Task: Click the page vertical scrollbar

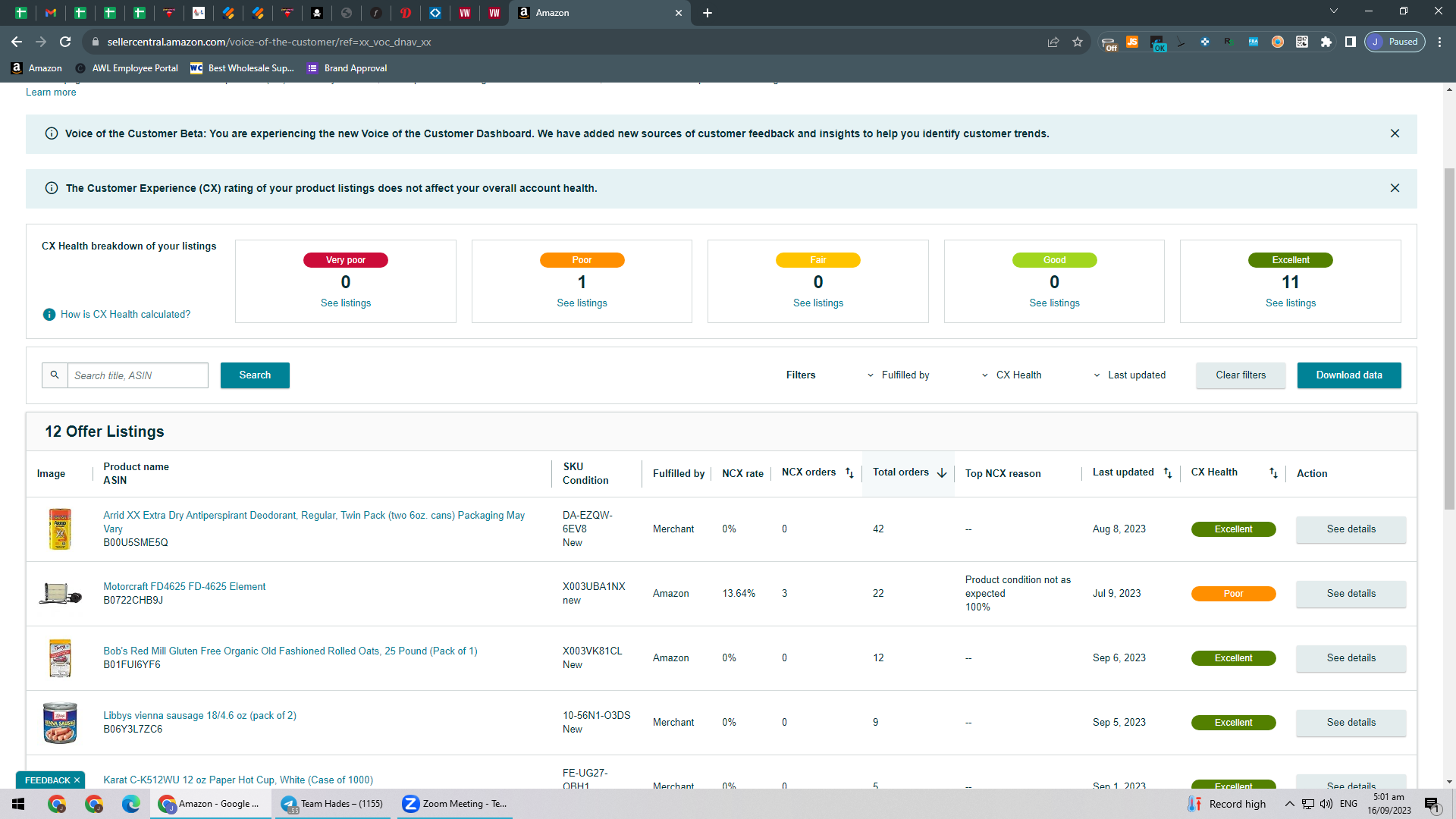Action: tap(1449, 339)
